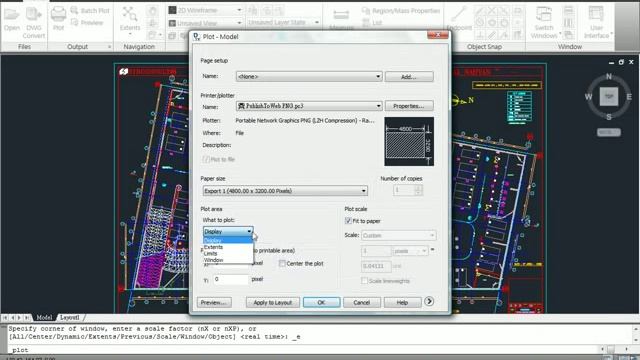Viewport: 640px width, 360px height.
Task: Select the Endpoint object snap
Action: (x=459, y=19)
